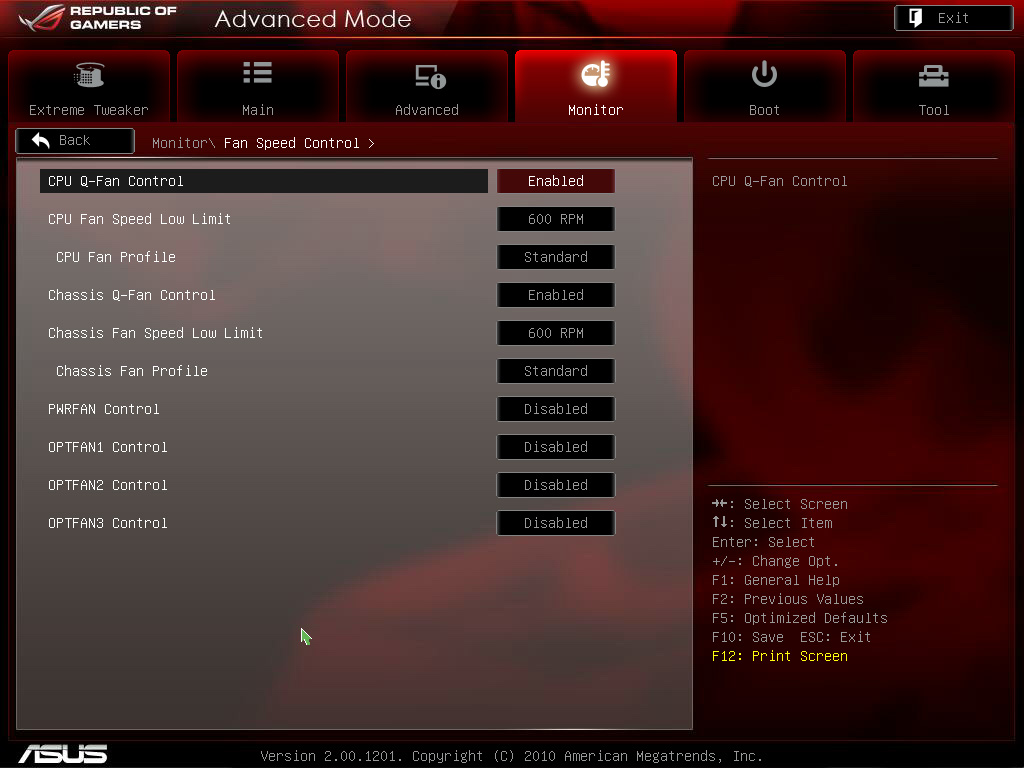The height and width of the screenshot is (768, 1024).
Task: Switch to the Advanced tab label
Action: click(426, 110)
